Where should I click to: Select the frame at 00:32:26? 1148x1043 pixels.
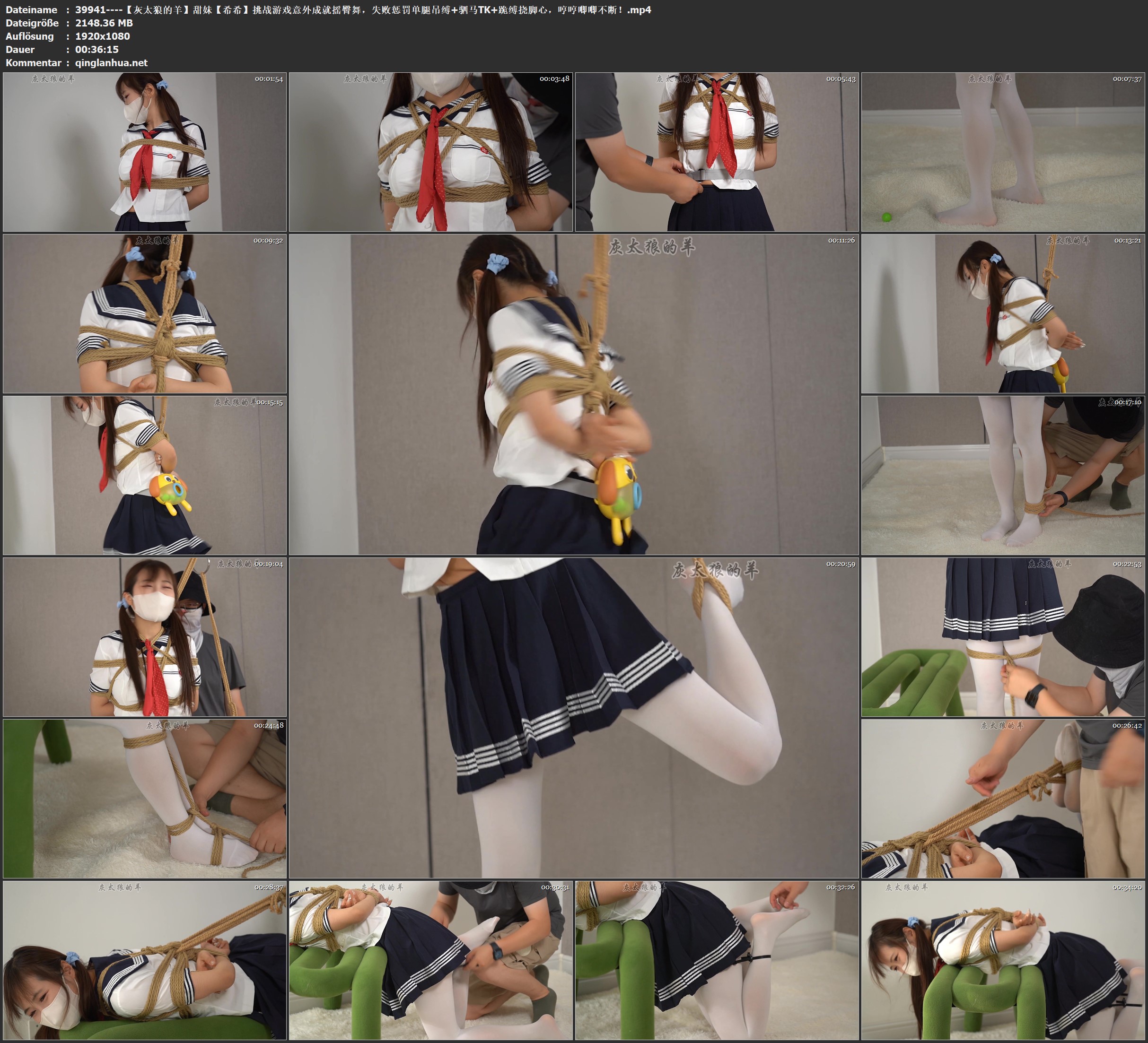(x=717, y=960)
